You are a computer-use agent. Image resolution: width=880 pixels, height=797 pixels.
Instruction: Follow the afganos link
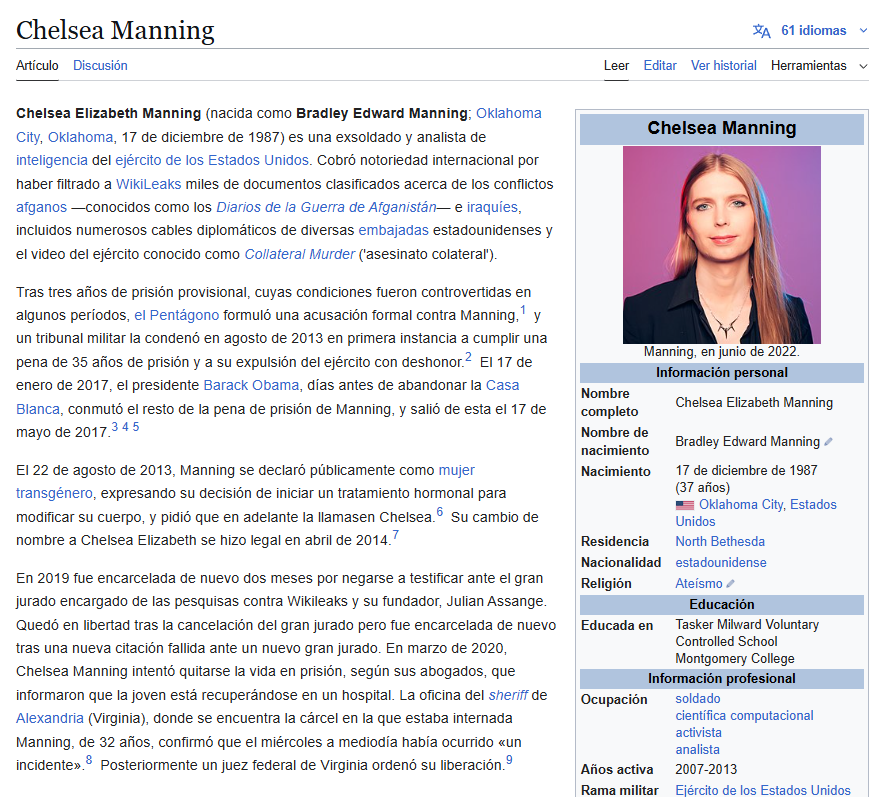coord(41,207)
